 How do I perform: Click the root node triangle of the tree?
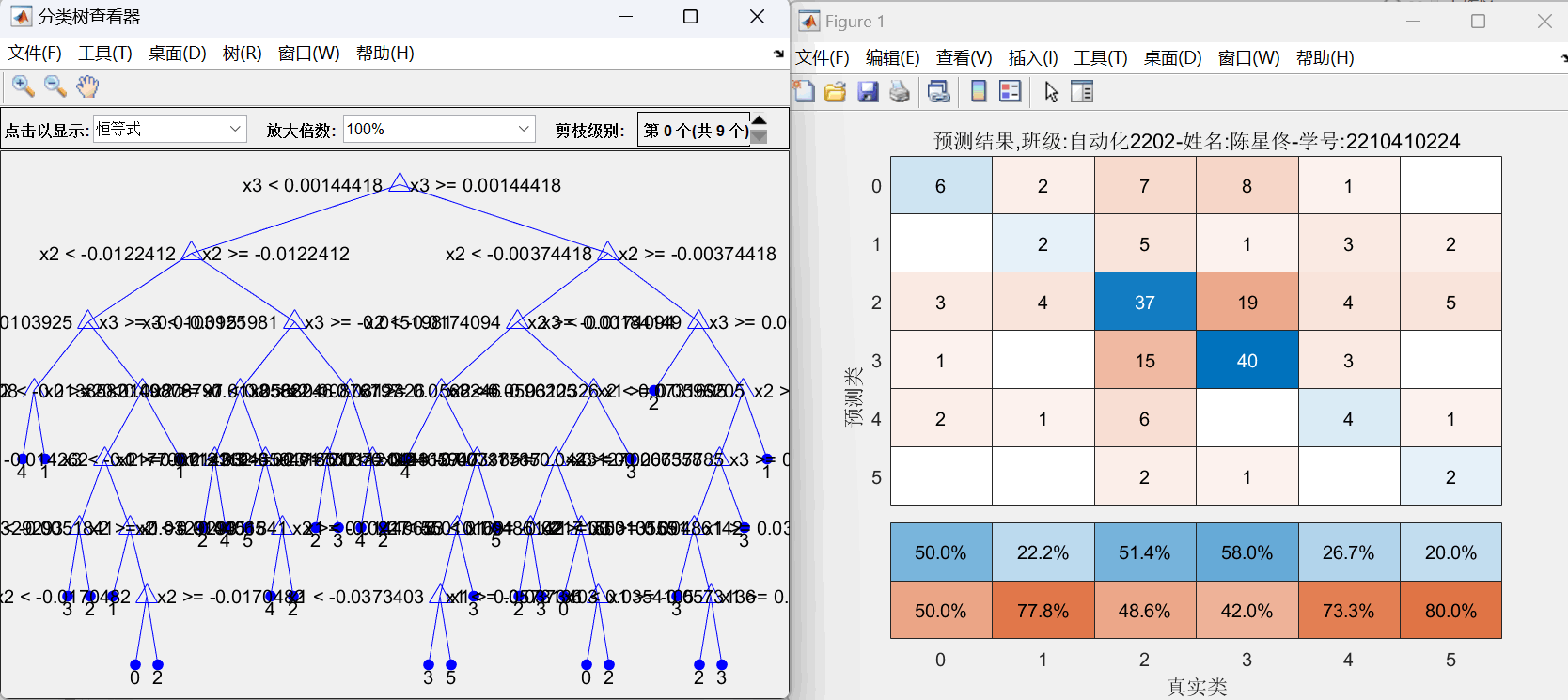[x=400, y=183]
